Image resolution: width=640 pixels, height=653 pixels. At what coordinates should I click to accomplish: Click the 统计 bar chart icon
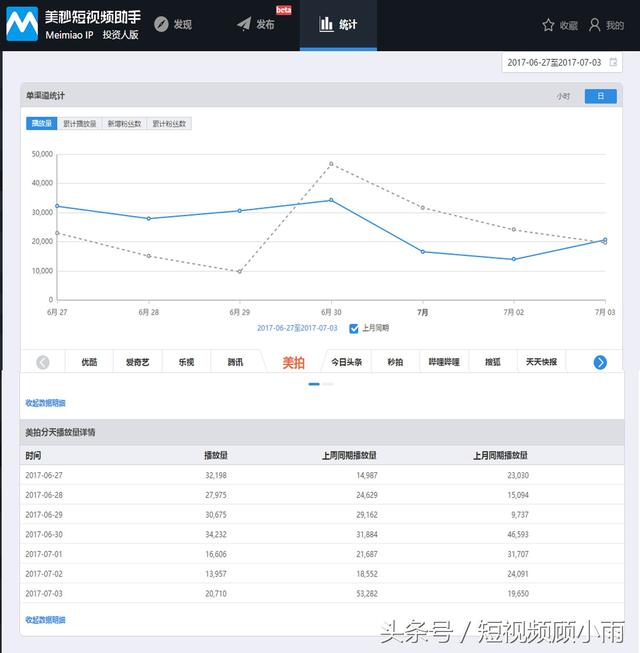click(x=326, y=24)
